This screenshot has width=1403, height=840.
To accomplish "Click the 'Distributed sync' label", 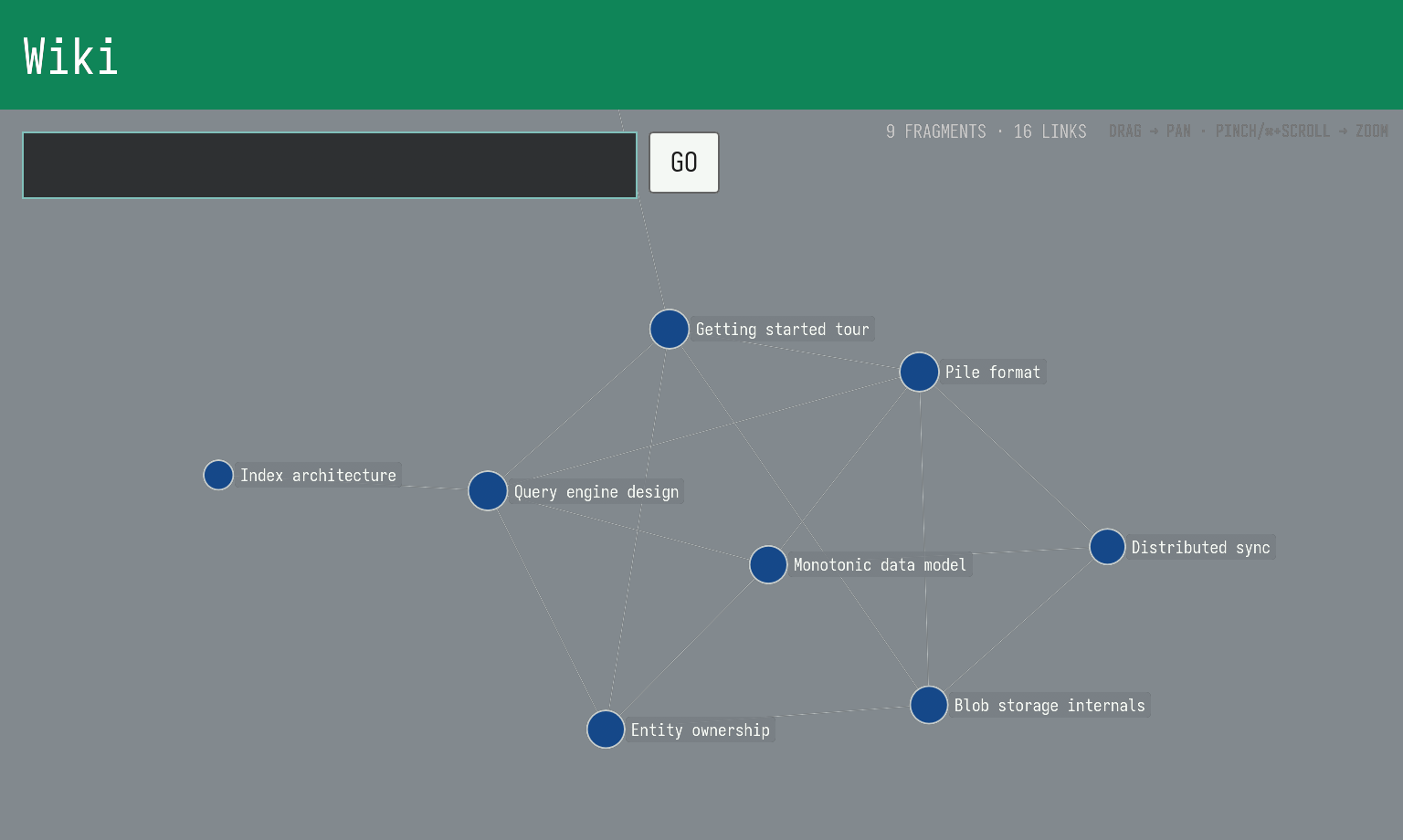I will tap(1200, 547).
